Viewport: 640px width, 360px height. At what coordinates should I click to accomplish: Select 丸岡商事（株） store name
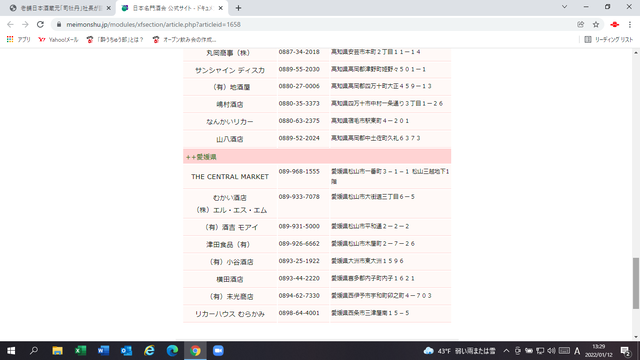[228, 53]
